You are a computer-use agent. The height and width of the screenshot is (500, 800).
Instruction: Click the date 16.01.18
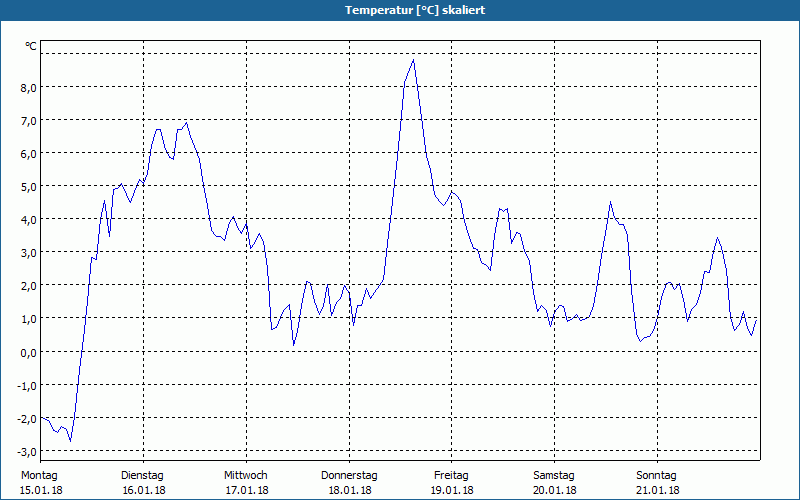[x=144, y=490]
